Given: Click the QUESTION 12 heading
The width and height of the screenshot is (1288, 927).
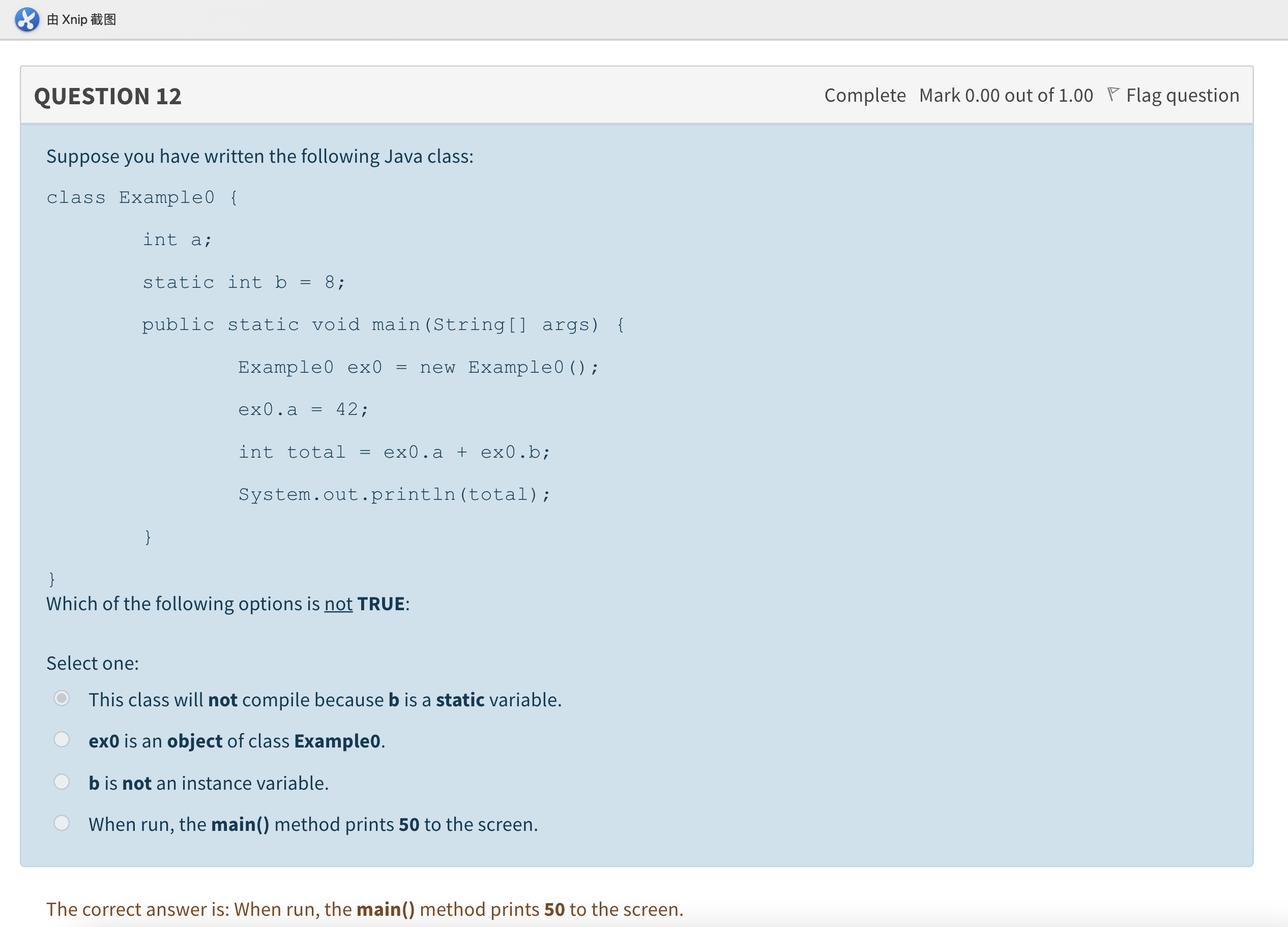Looking at the screenshot, I should (108, 96).
